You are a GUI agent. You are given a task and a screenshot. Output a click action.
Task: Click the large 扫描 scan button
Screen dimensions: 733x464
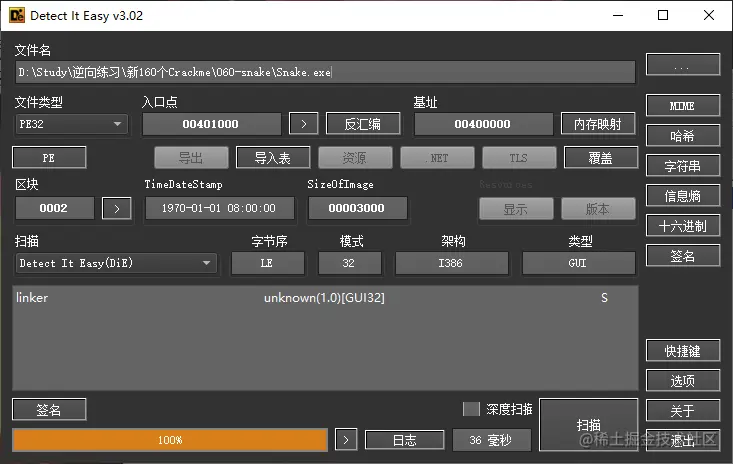coord(589,425)
